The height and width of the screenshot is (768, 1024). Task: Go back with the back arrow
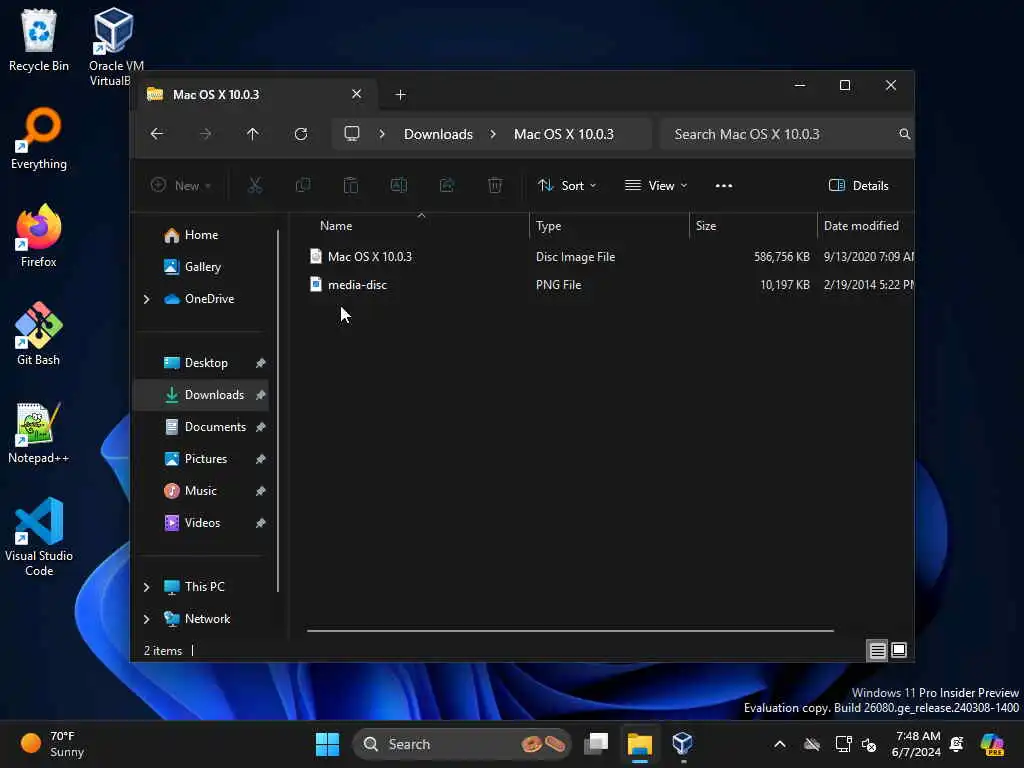[x=157, y=134]
